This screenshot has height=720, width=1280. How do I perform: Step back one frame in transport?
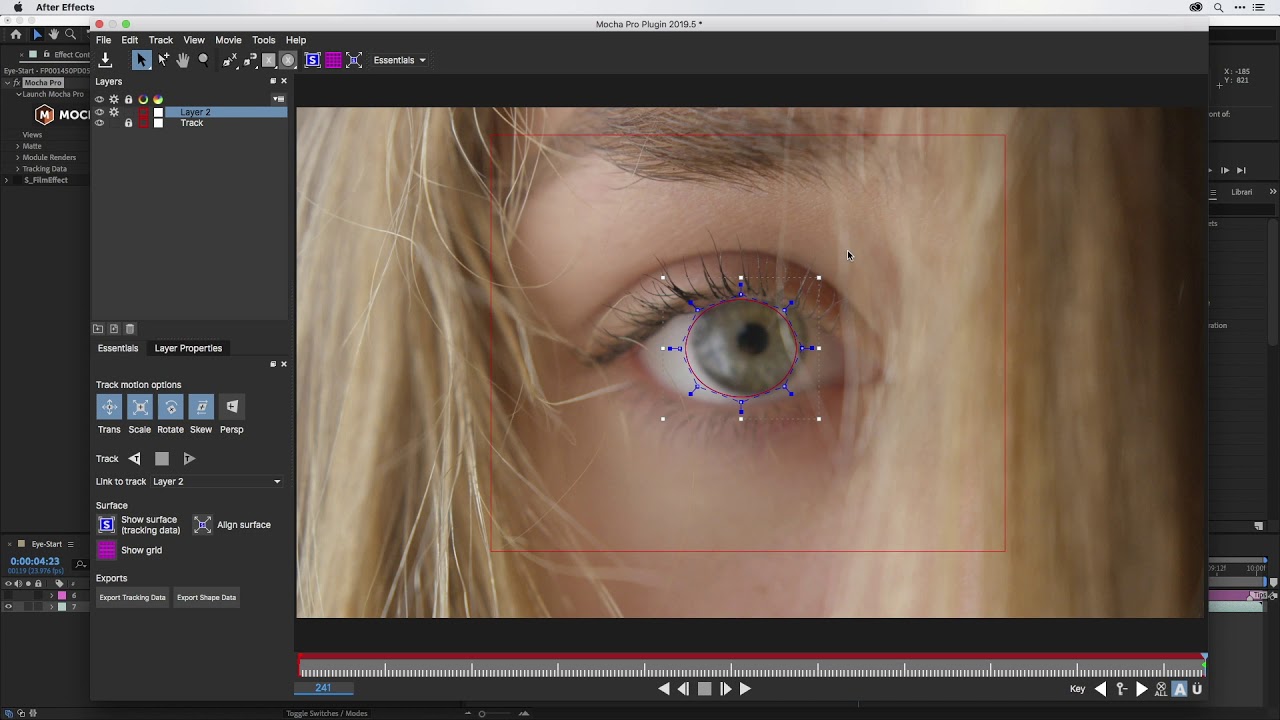point(684,689)
